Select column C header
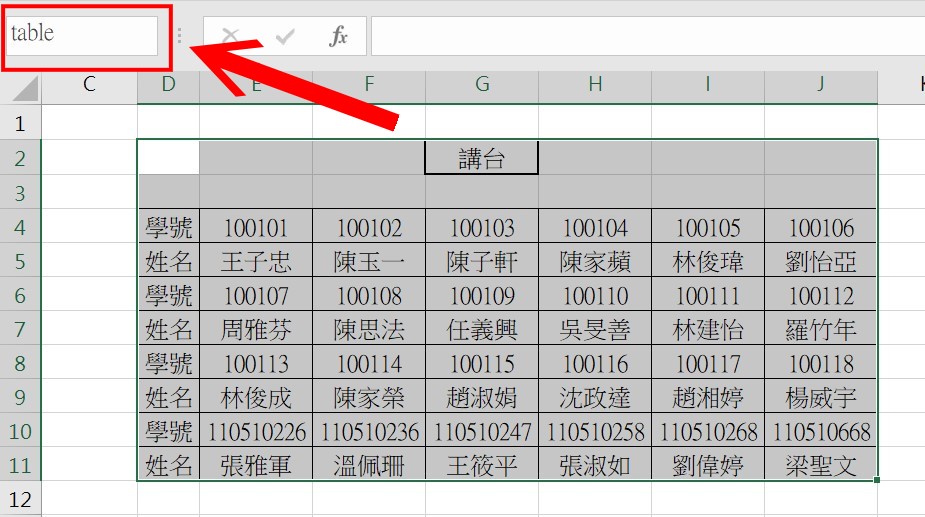The image size is (925, 517). tap(89, 84)
